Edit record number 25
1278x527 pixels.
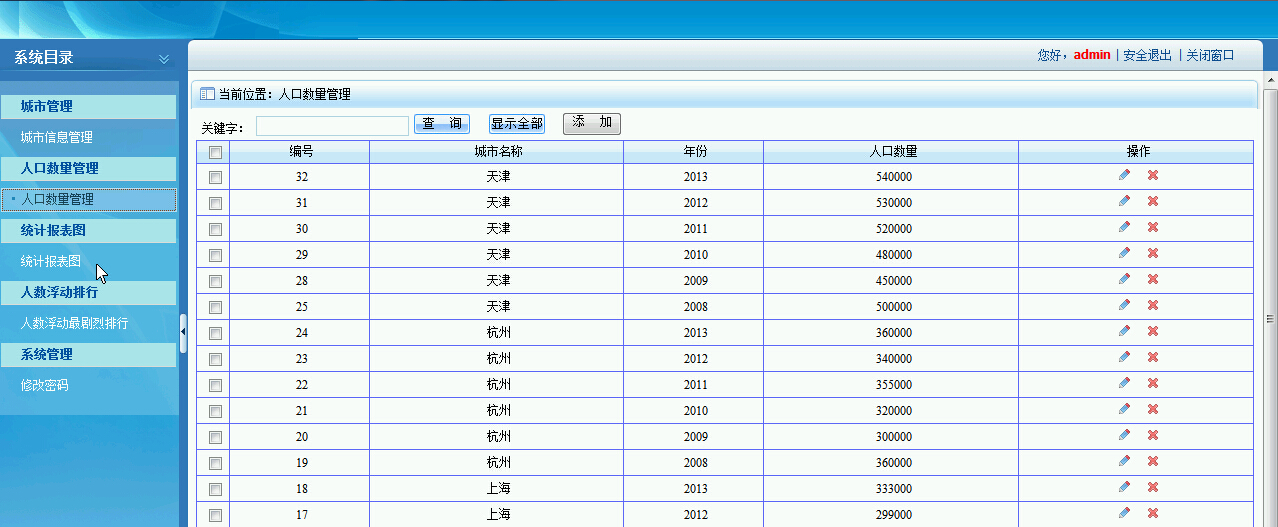coord(1124,305)
